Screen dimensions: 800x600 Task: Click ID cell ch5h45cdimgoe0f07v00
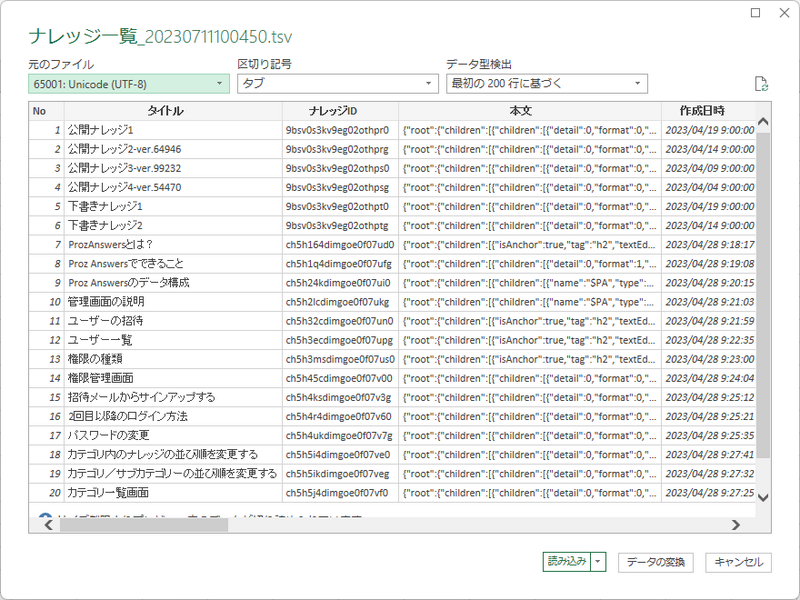tap(340, 379)
